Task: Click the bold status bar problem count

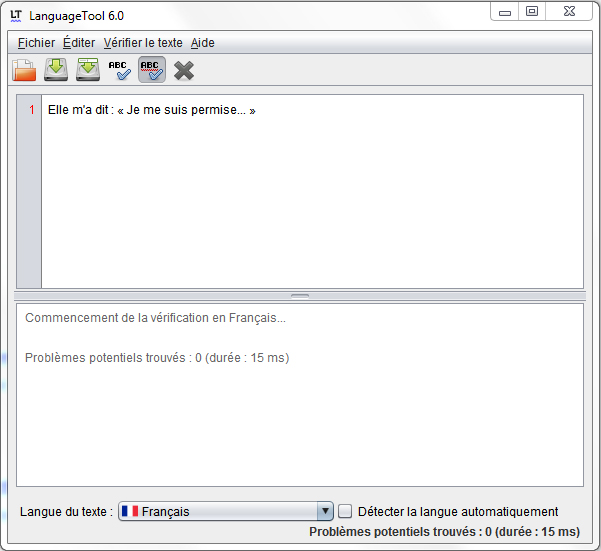Action: pos(445,532)
